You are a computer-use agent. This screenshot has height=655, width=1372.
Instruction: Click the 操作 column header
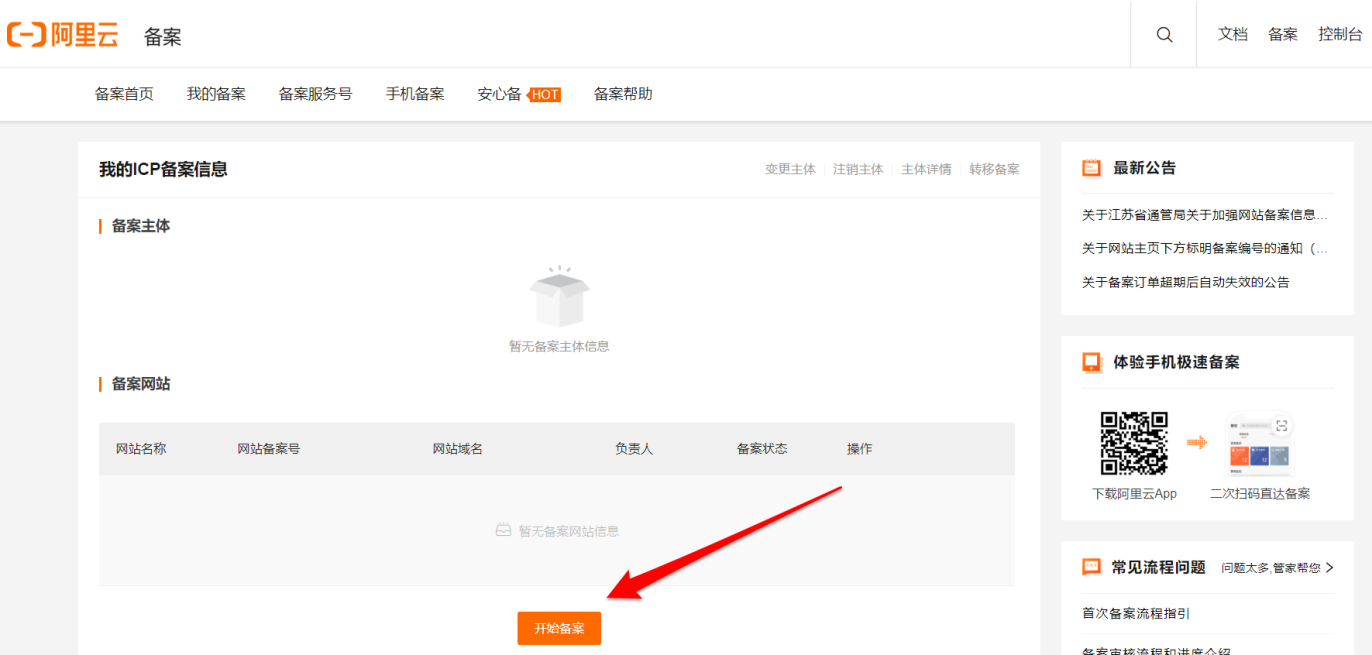click(860, 449)
